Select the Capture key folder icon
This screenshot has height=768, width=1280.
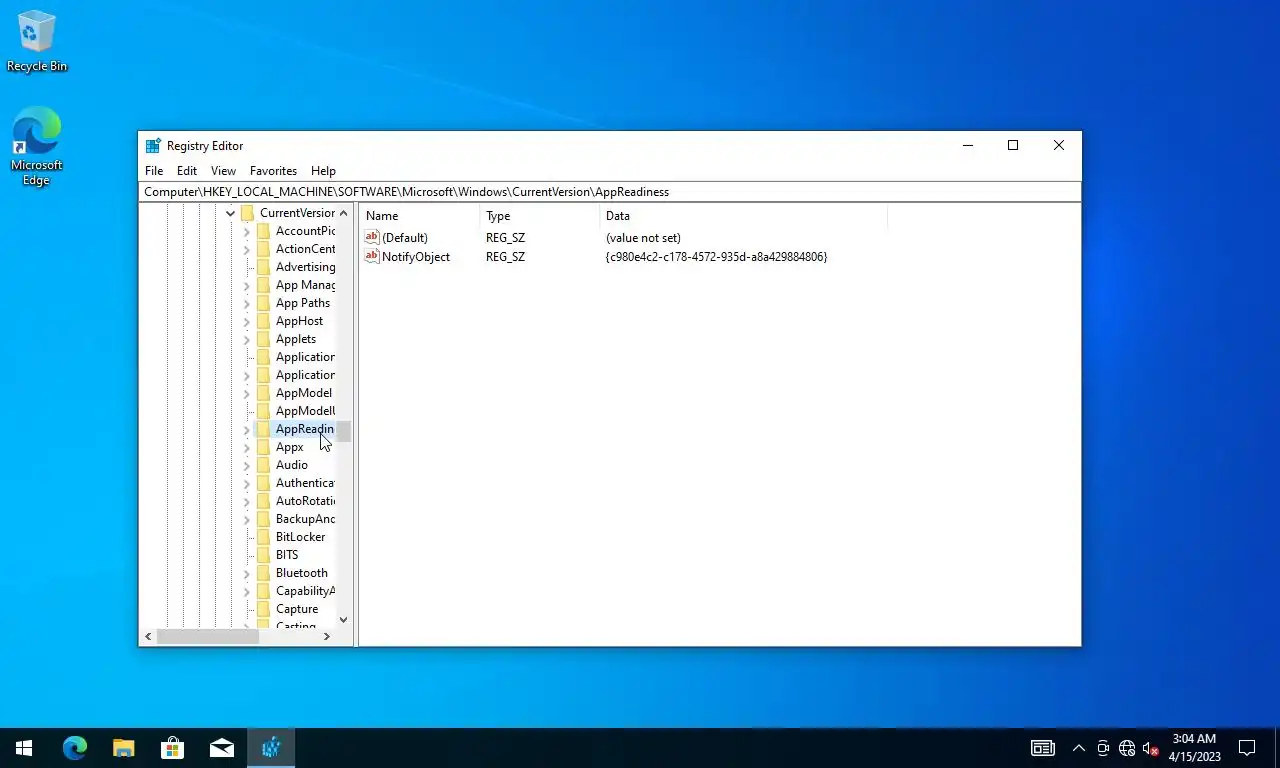point(263,609)
